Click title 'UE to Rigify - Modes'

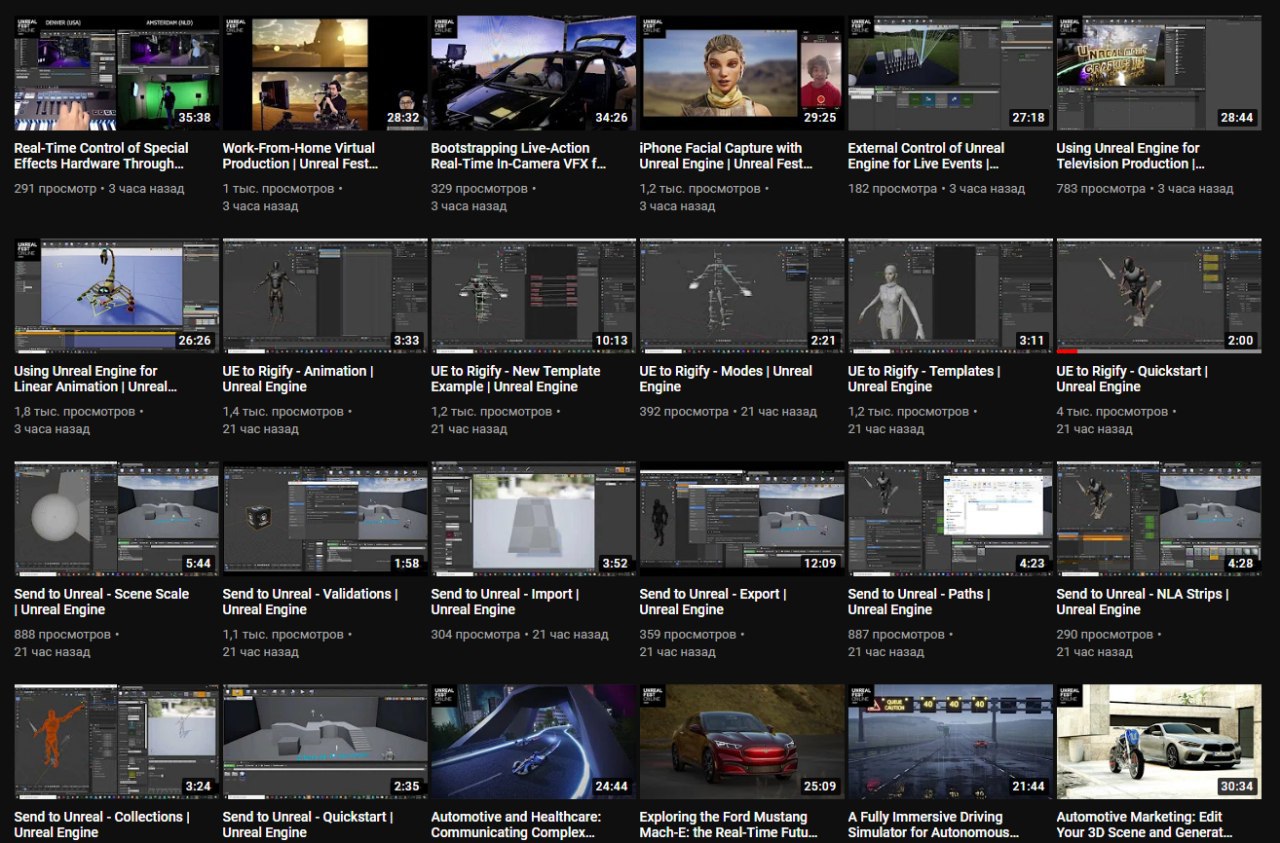click(x=726, y=379)
